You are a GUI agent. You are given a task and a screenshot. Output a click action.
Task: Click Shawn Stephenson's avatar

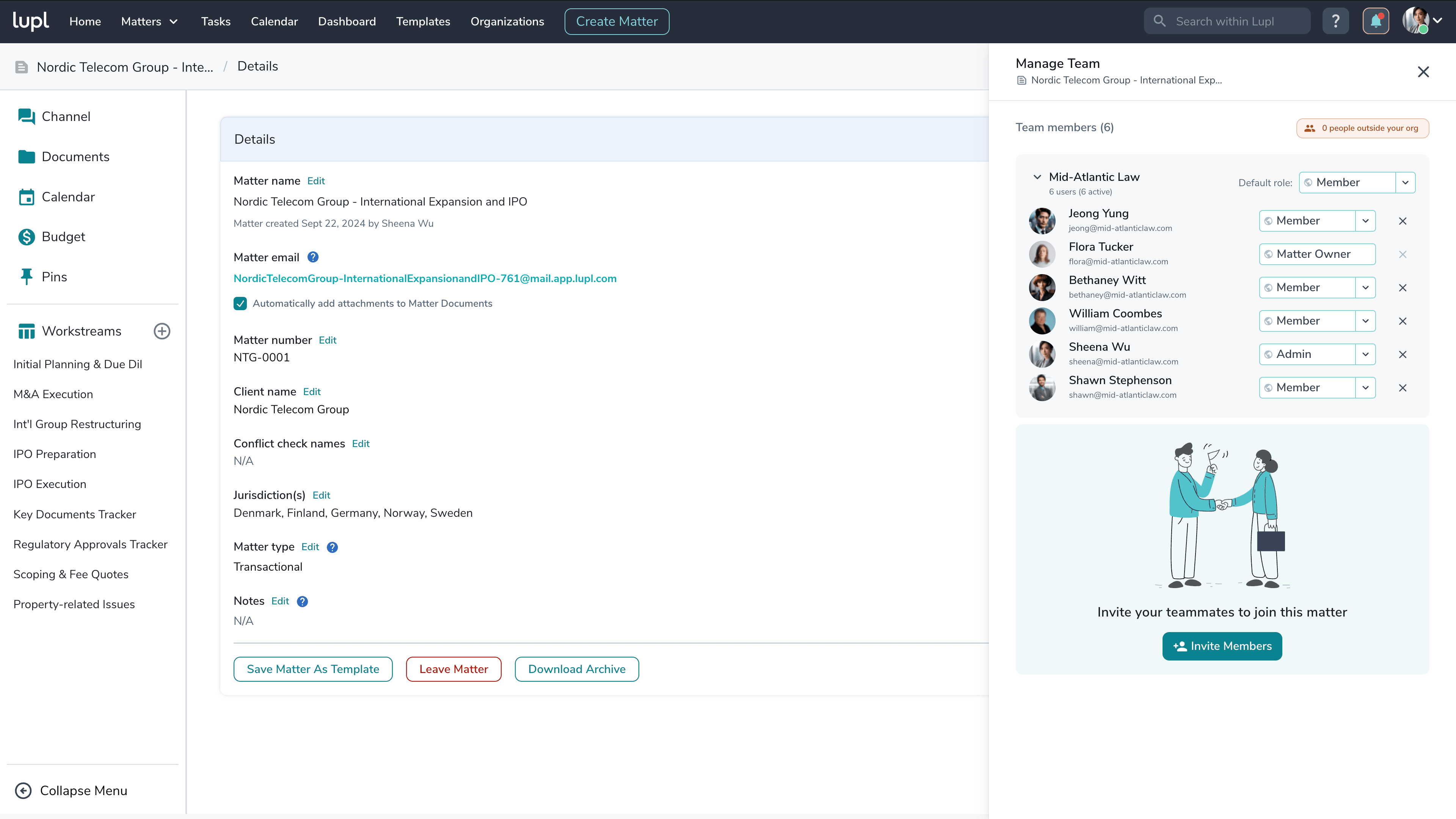1042,387
